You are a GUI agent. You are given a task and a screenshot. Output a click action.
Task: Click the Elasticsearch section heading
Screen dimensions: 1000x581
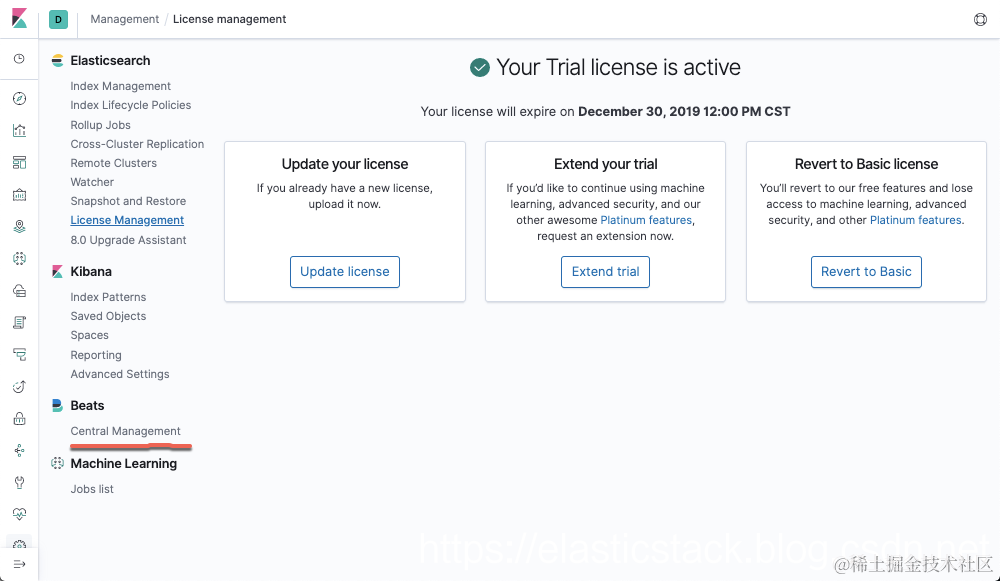point(110,61)
